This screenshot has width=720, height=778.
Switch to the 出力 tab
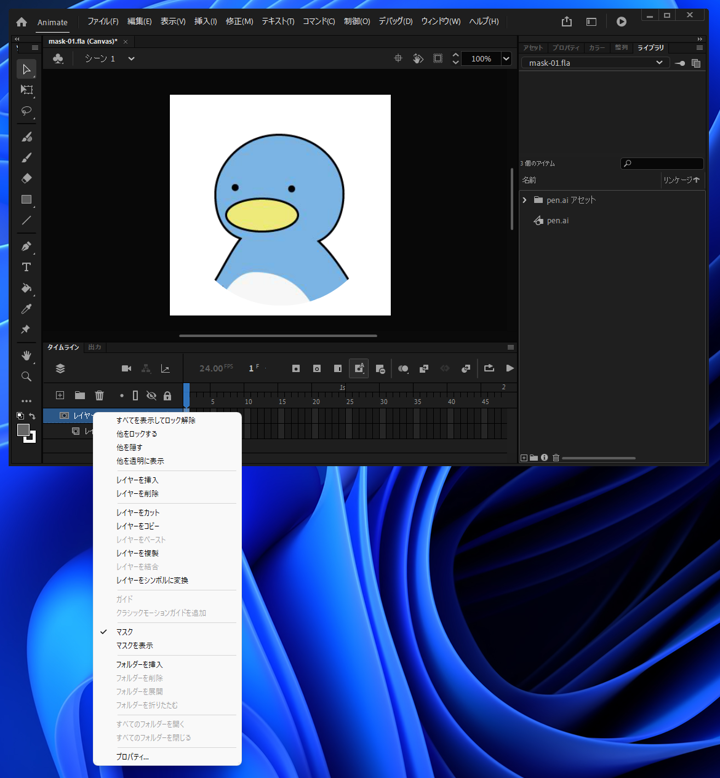[x=95, y=347]
